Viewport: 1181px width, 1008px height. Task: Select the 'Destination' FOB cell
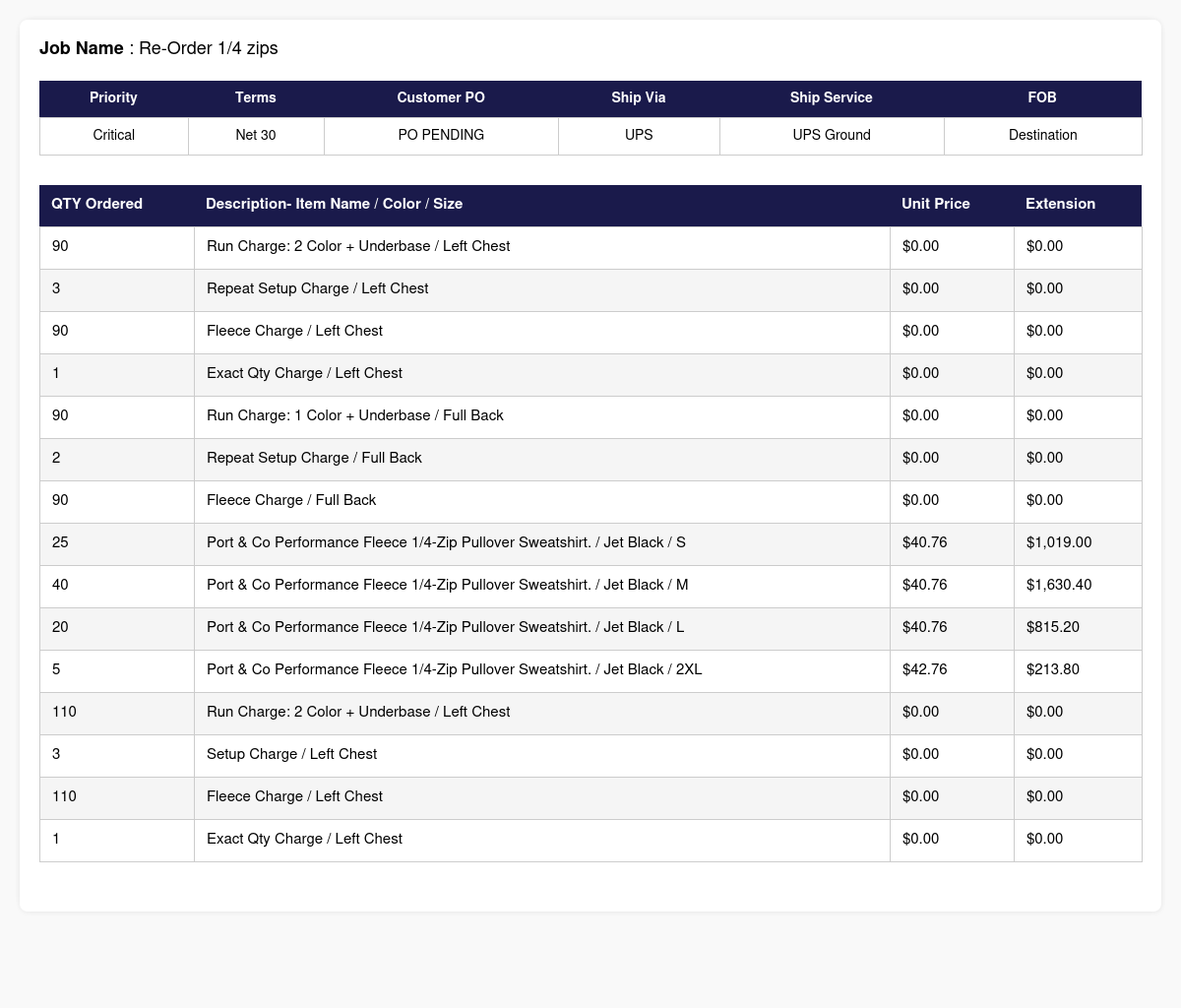tap(1043, 135)
